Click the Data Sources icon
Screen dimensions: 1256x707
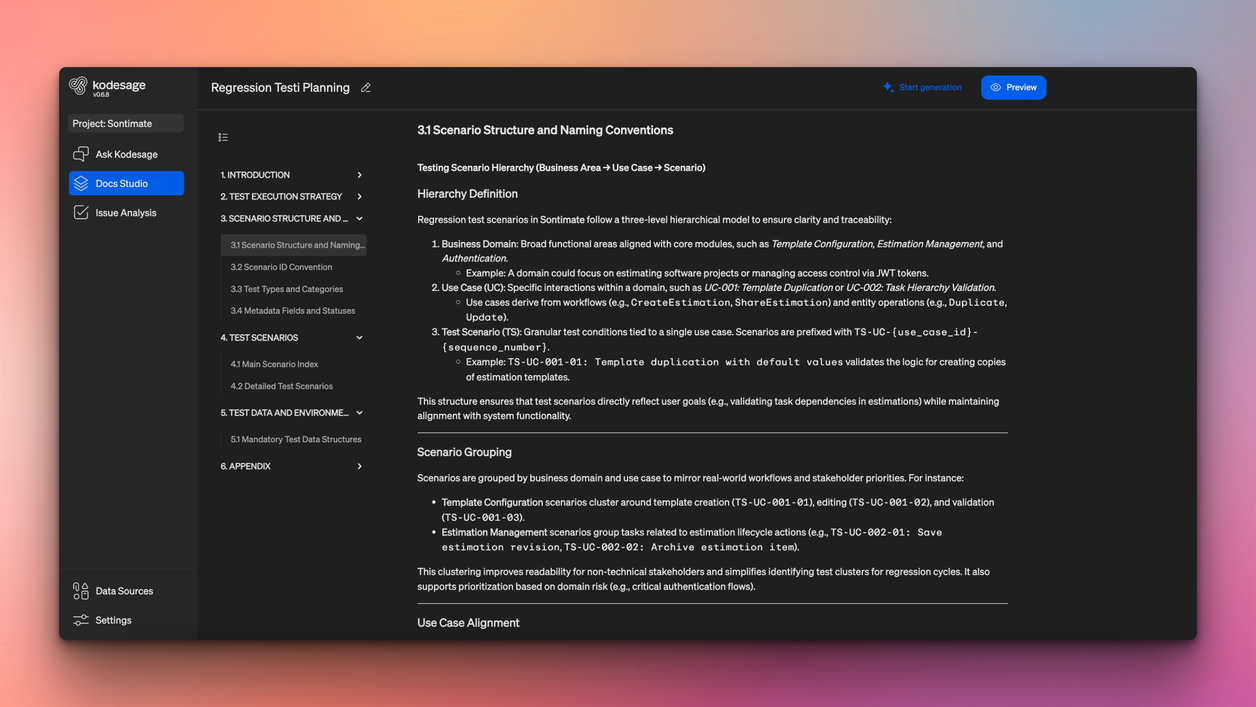point(80,590)
